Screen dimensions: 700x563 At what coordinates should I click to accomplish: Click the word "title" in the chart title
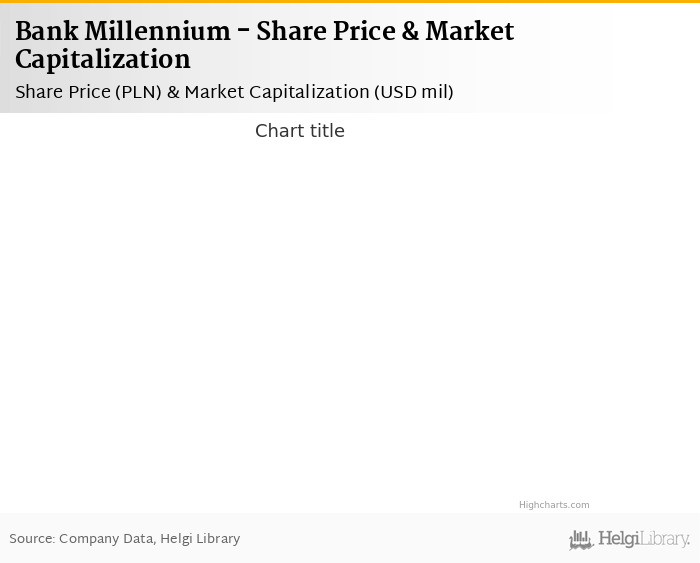pos(325,131)
